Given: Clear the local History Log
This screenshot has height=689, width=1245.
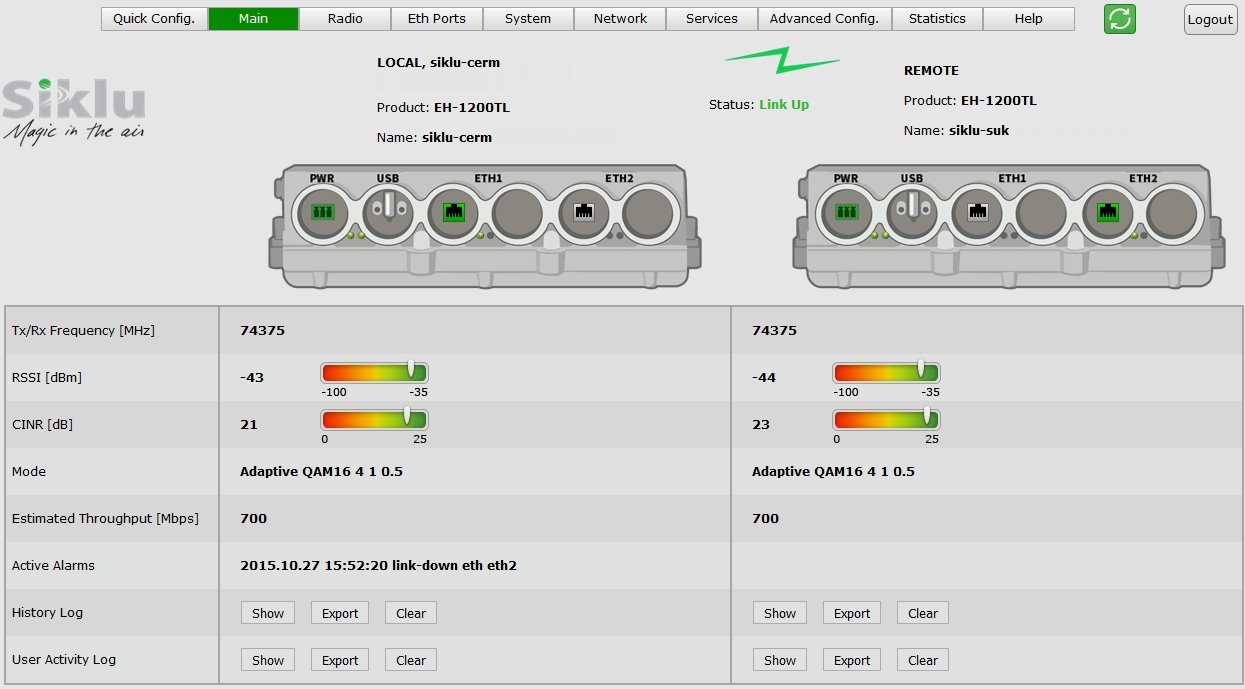Looking at the screenshot, I should [411, 613].
